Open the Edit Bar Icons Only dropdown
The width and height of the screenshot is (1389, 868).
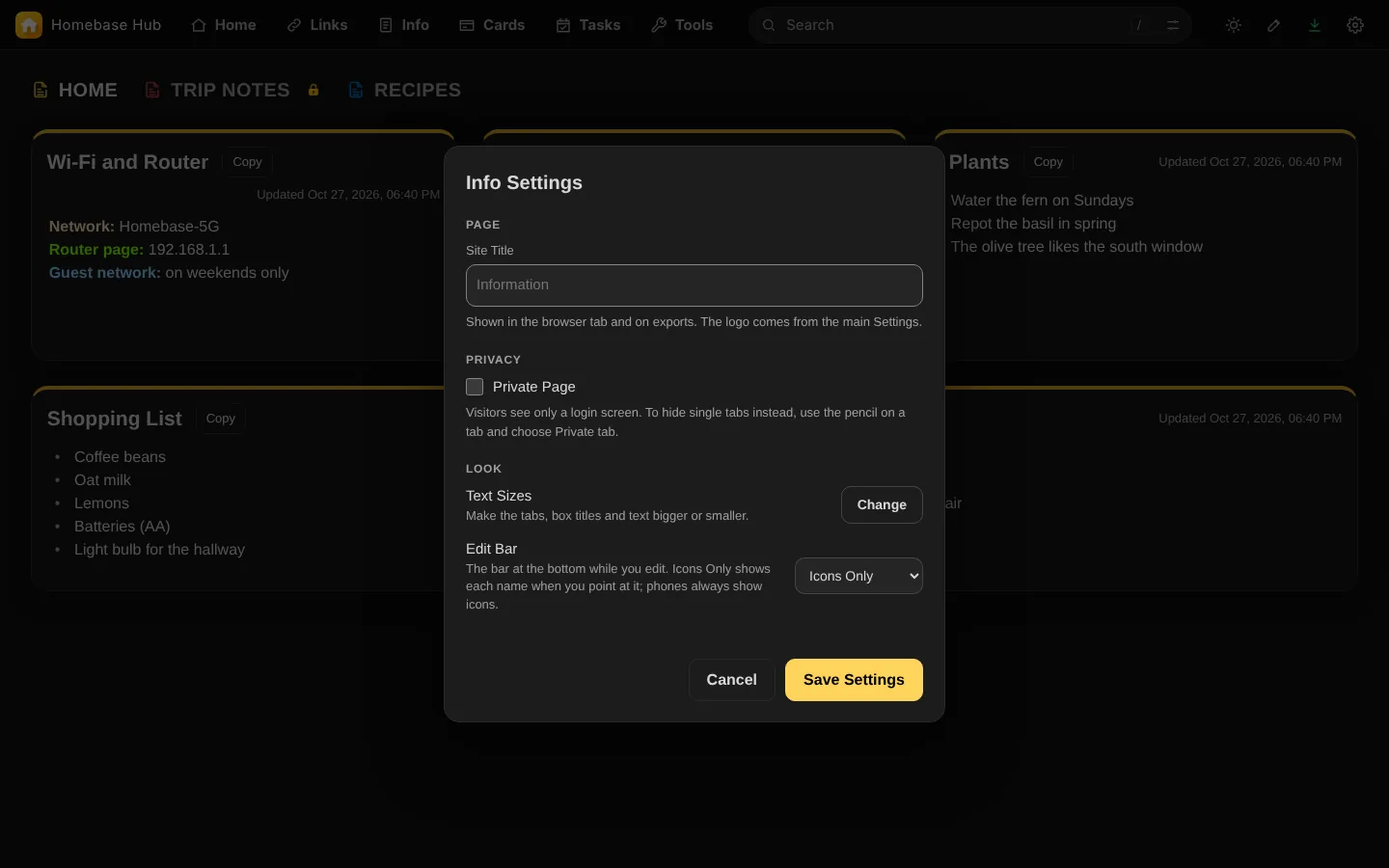(x=858, y=576)
